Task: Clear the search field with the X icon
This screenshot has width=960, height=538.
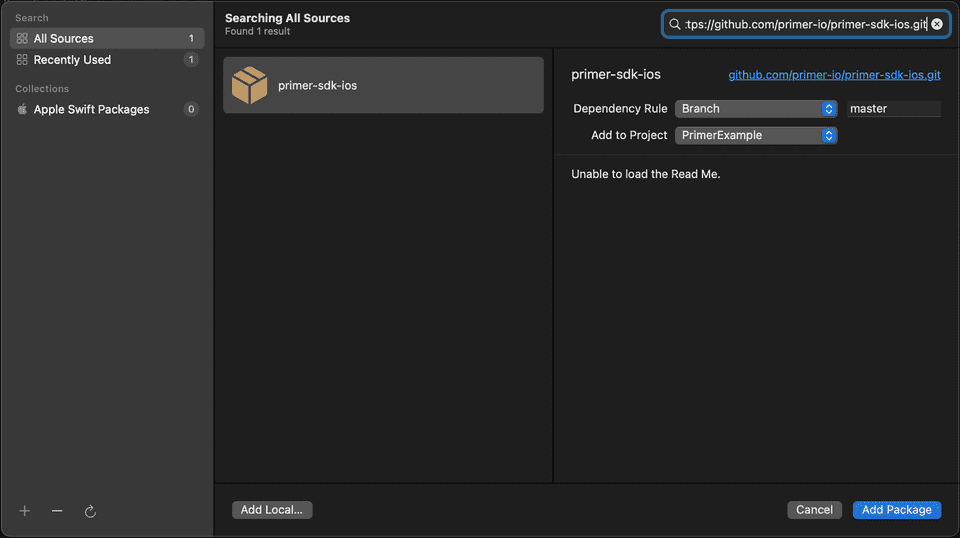Action: (x=937, y=24)
